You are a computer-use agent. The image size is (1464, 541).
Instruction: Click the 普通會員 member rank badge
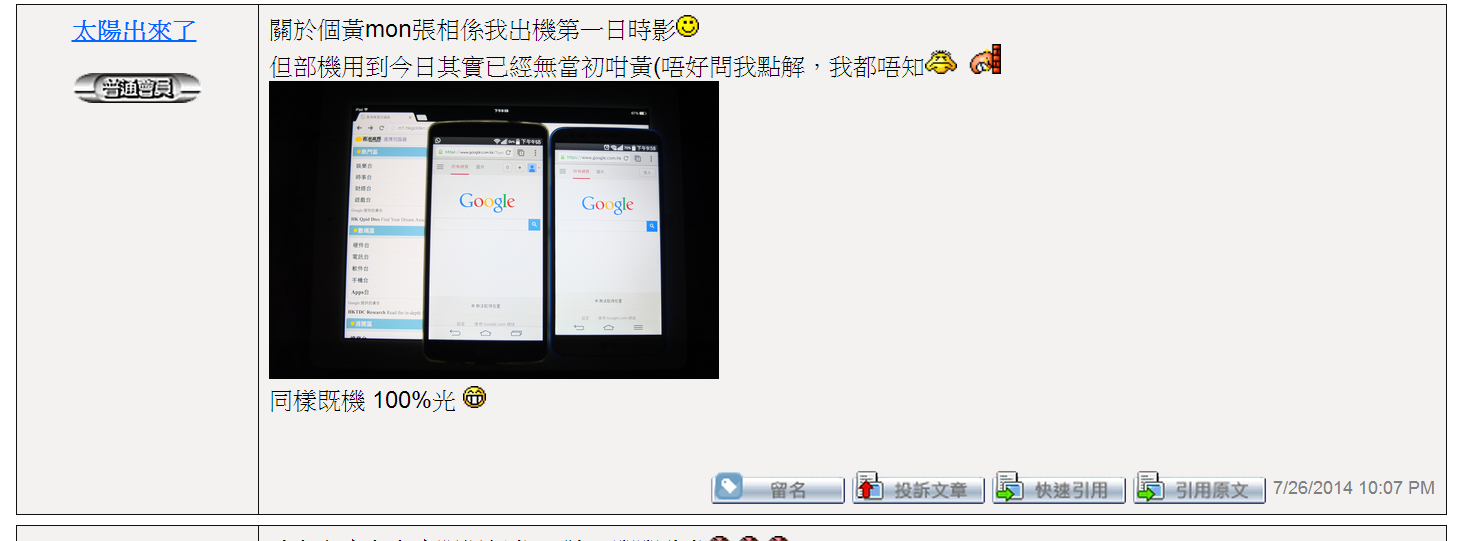coord(137,89)
